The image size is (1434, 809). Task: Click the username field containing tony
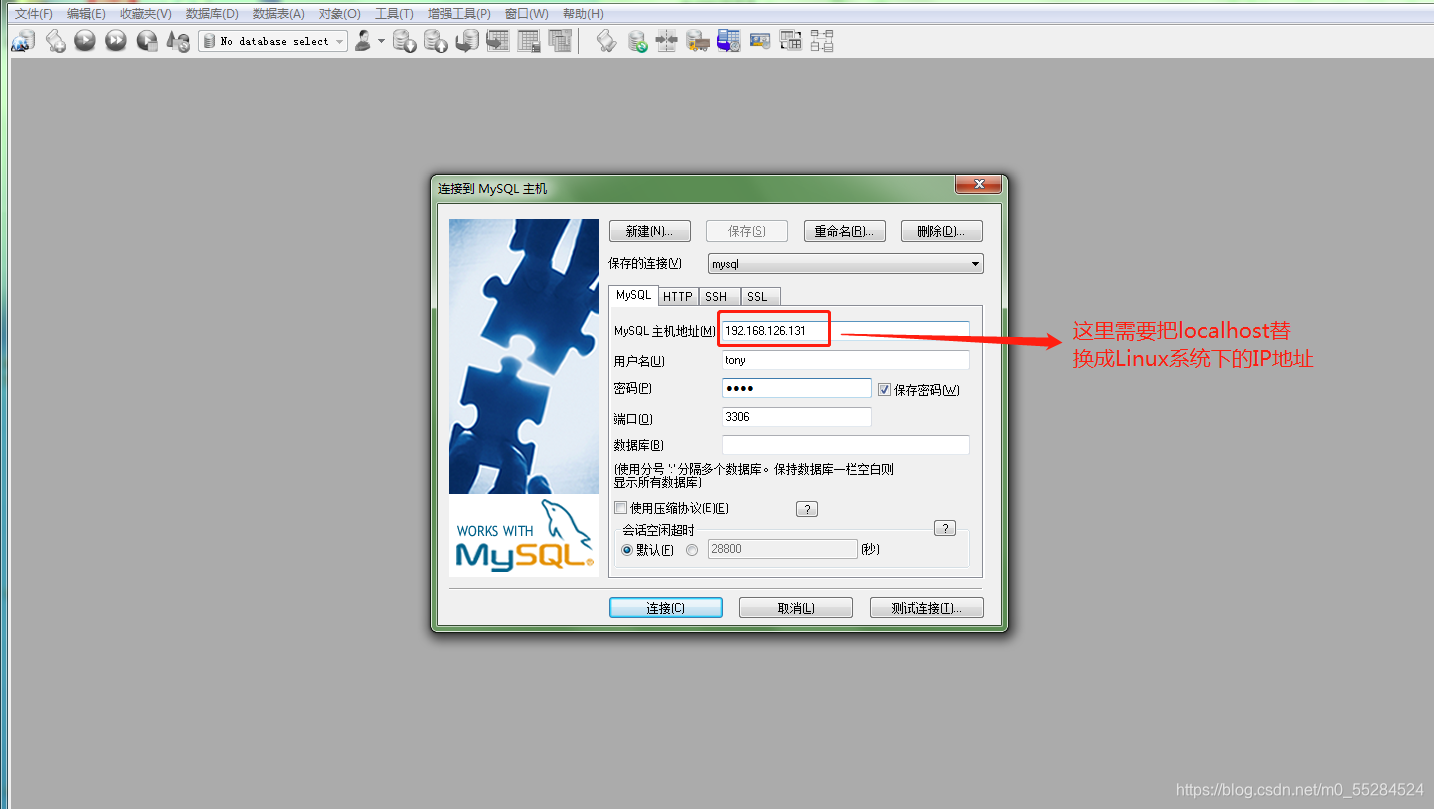[846, 360]
